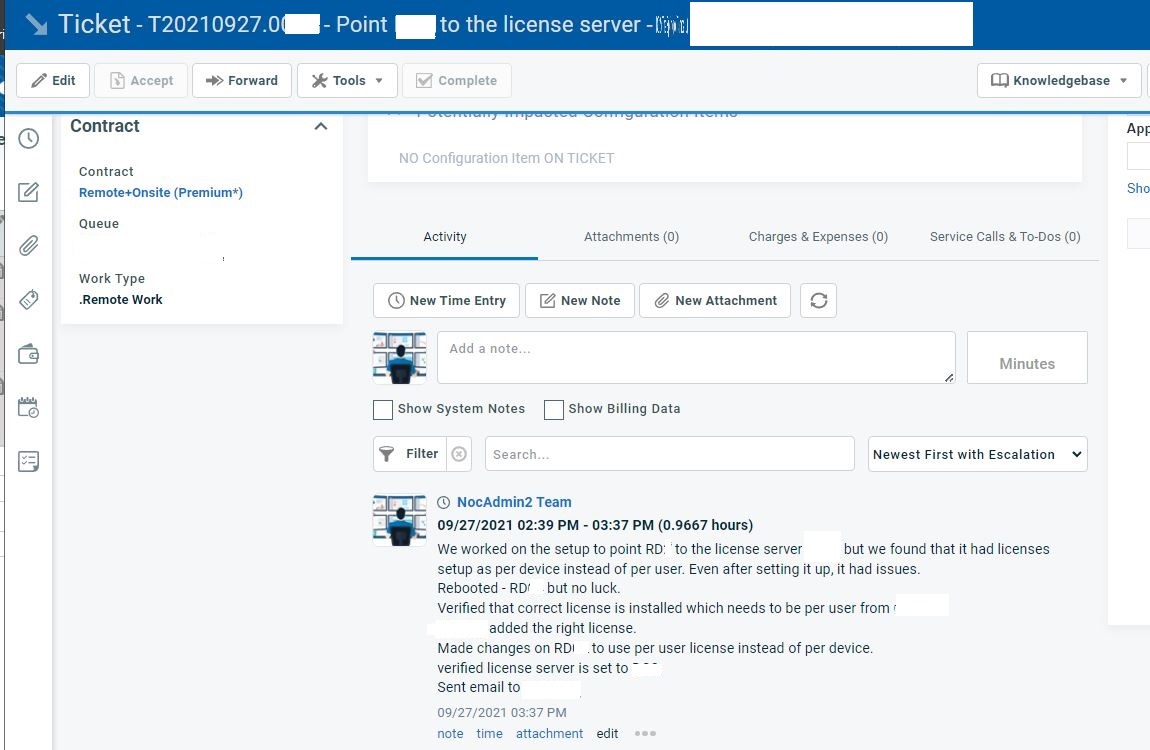Open the Remote+Onsite (Premium*) contract link
The width and height of the screenshot is (1150, 750).
click(x=161, y=193)
